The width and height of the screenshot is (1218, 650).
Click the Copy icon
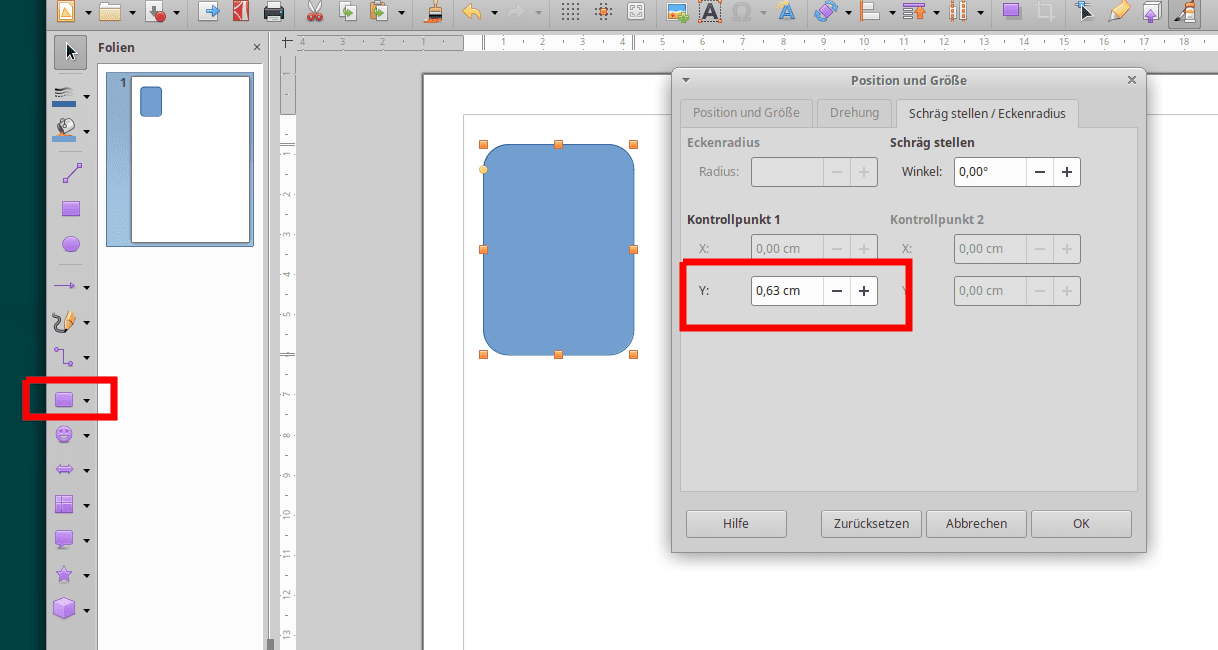(x=347, y=12)
